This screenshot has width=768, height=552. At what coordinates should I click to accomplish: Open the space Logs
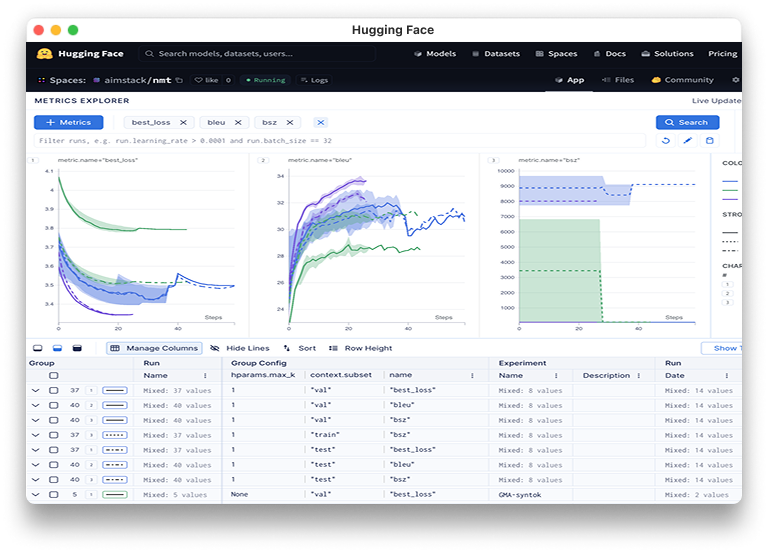pos(314,80)
